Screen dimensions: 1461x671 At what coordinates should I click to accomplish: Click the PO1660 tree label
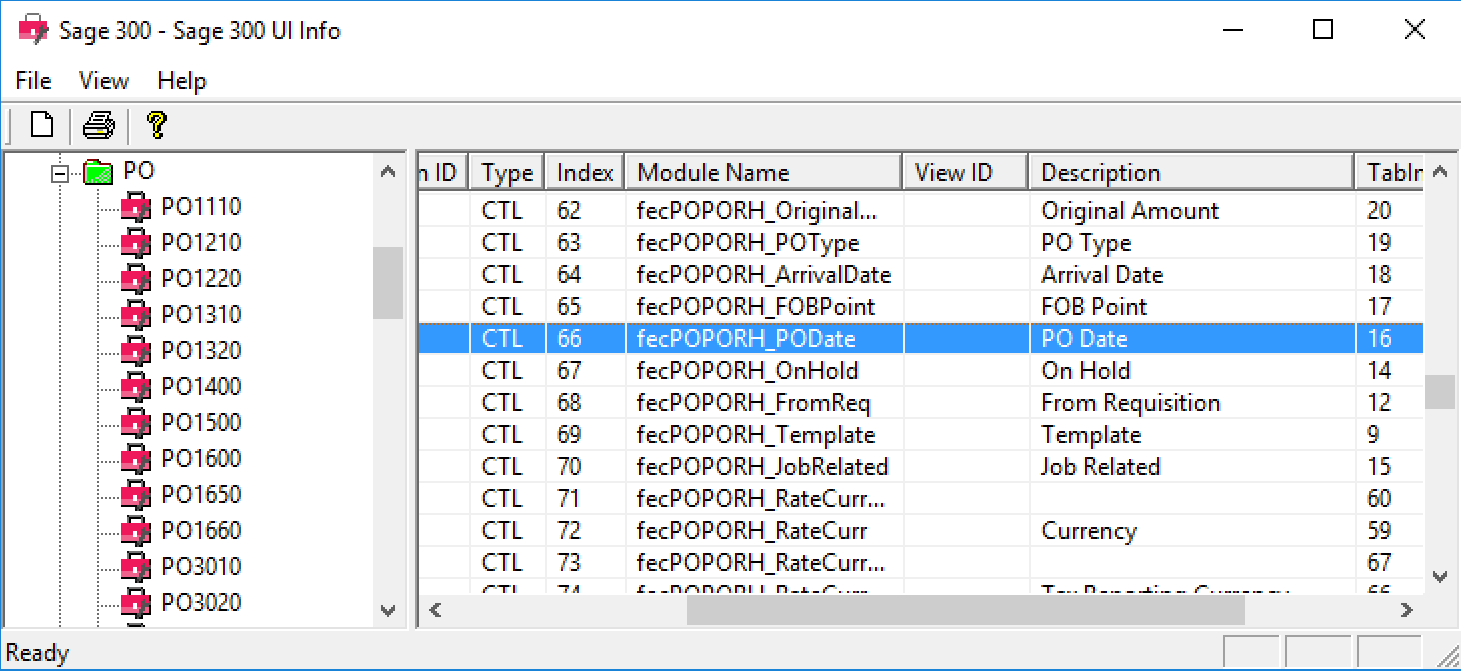[201, 531]
